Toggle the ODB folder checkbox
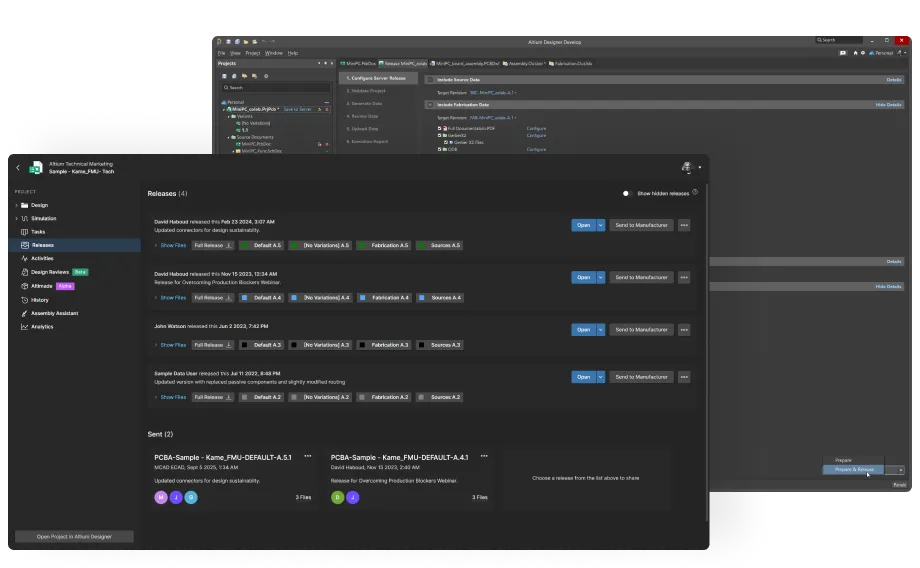The height and width of the screenshot is (568, 920). (439, 149)
